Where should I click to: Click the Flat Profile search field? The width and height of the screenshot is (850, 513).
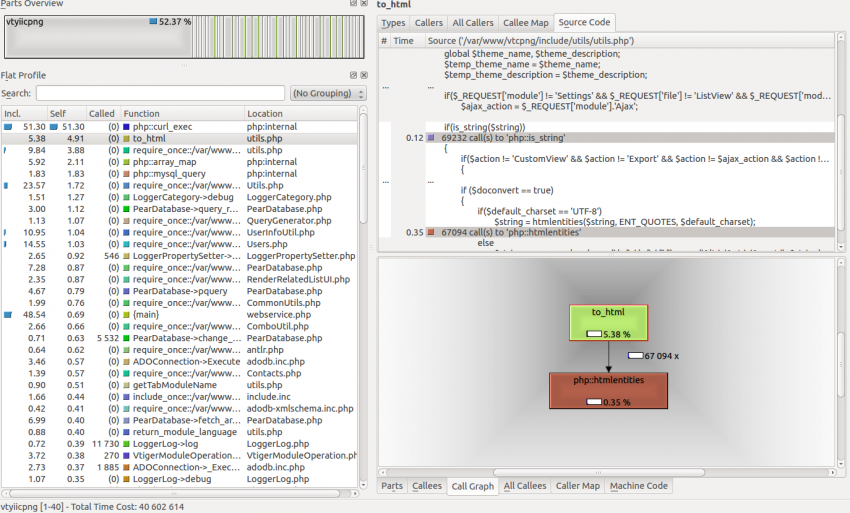tap(160, 93)
